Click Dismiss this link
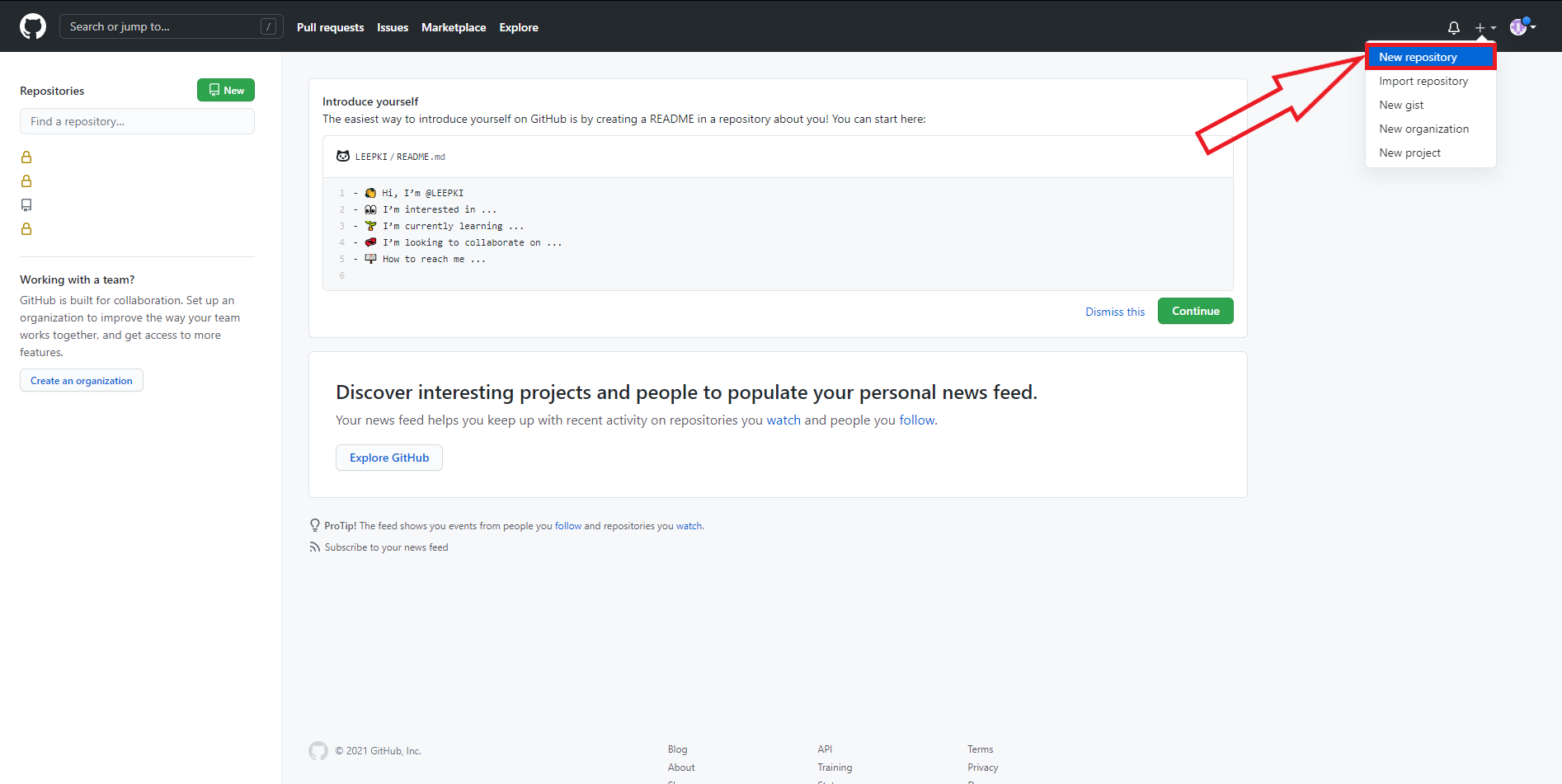1562x784 pixels. tap(1115, 312)
